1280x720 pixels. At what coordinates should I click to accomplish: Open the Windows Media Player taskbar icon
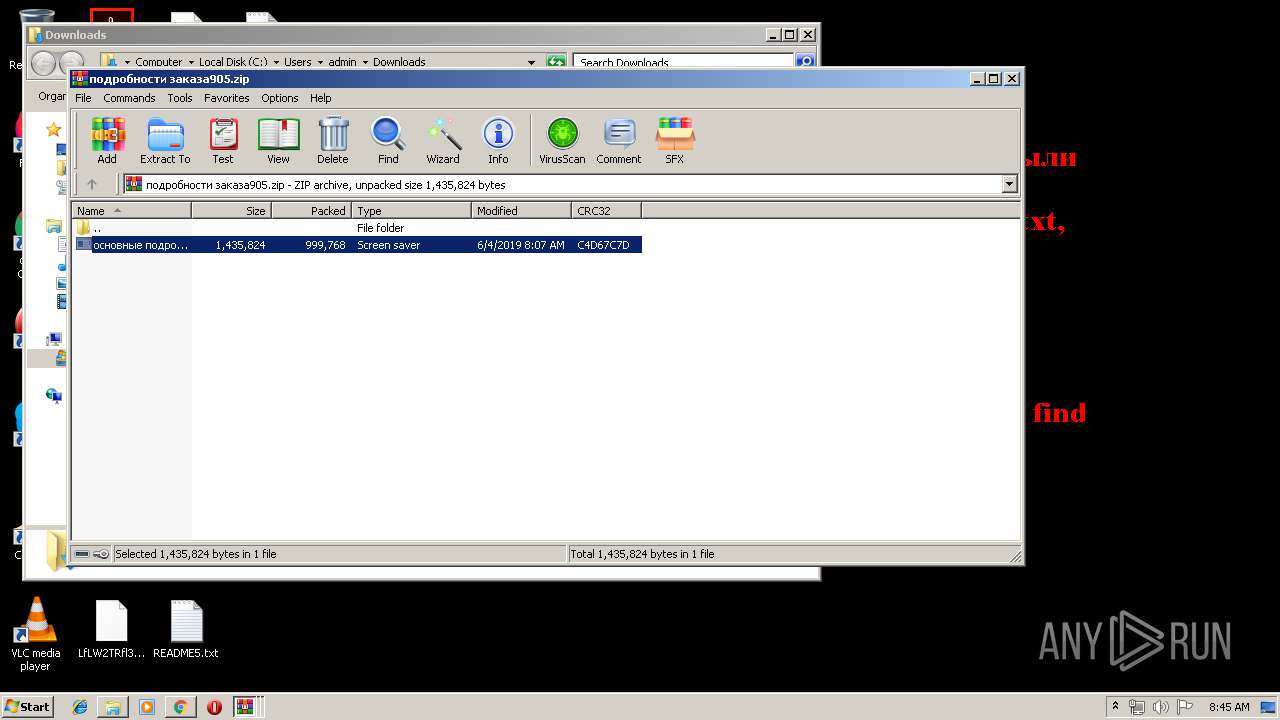pos(147,707)
